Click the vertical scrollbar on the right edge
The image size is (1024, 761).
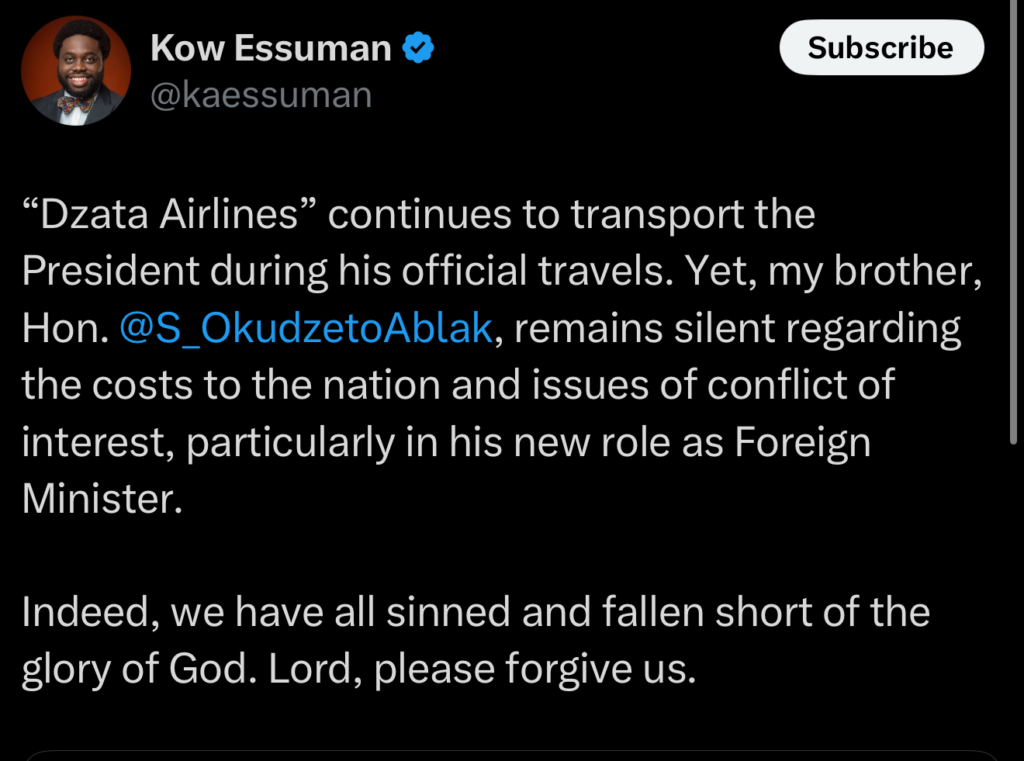pyautogui.click(x=1014, y=300)
